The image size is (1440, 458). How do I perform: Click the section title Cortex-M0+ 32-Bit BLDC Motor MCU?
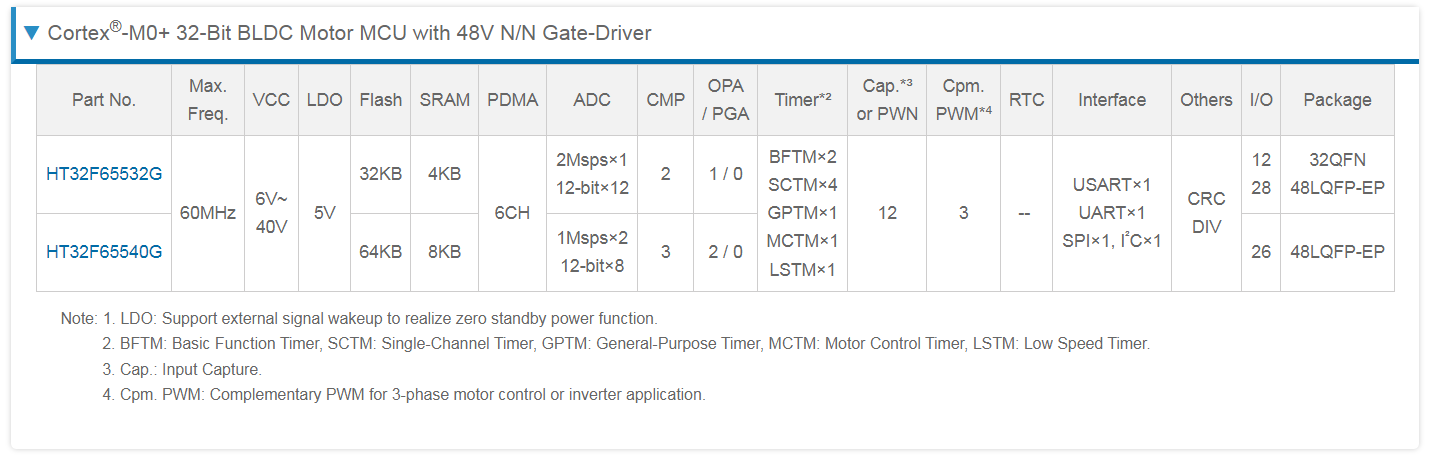point(349,33)
